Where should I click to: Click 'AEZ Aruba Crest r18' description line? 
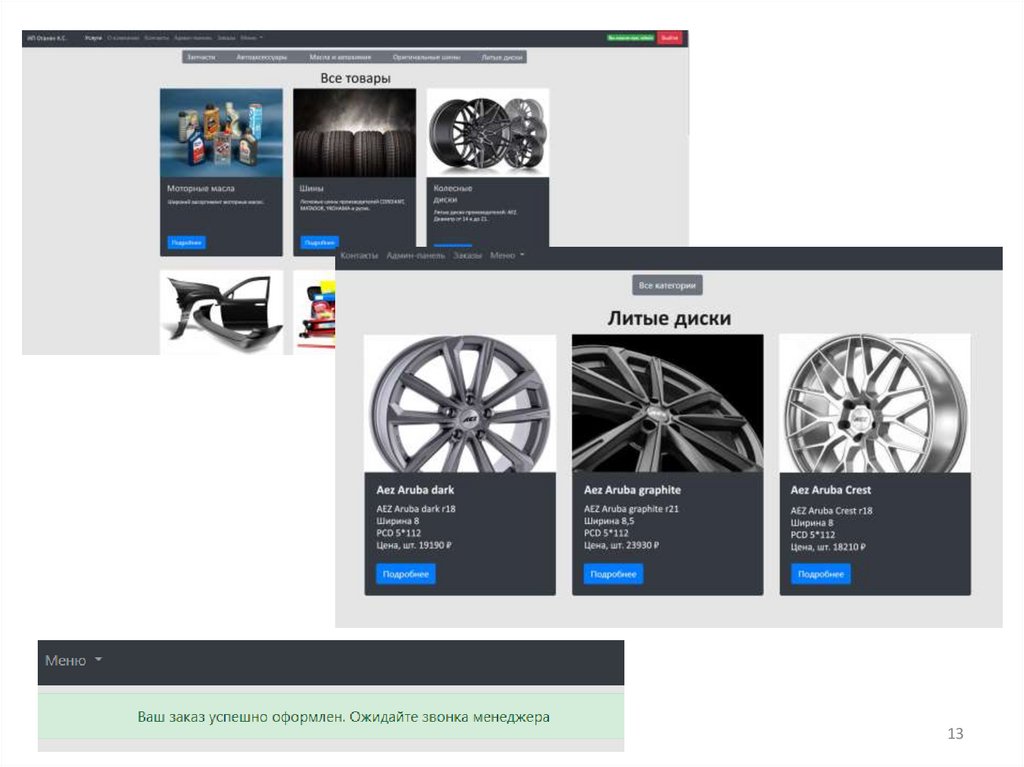point(831,510)
